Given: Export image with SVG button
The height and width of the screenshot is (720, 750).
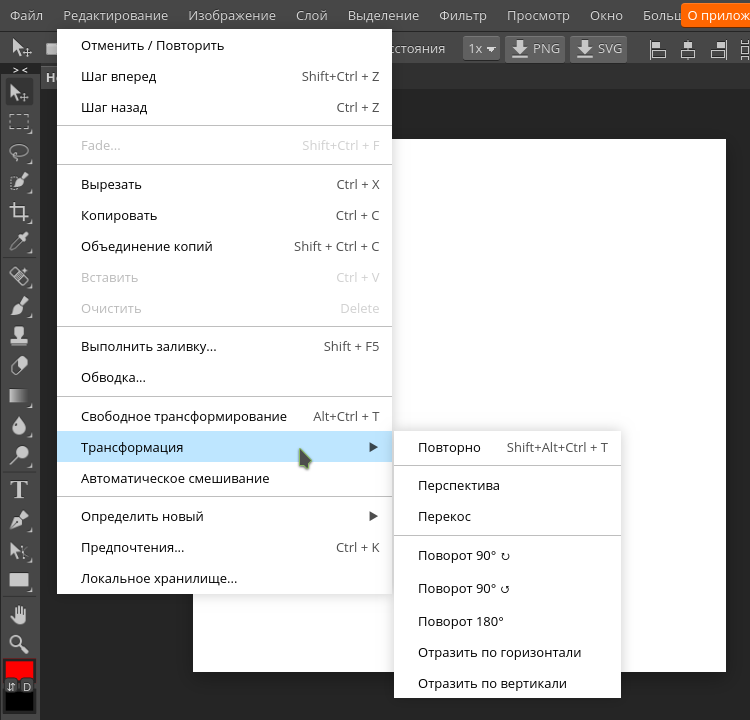Looking at the screenshot, I should click(599, 49).
